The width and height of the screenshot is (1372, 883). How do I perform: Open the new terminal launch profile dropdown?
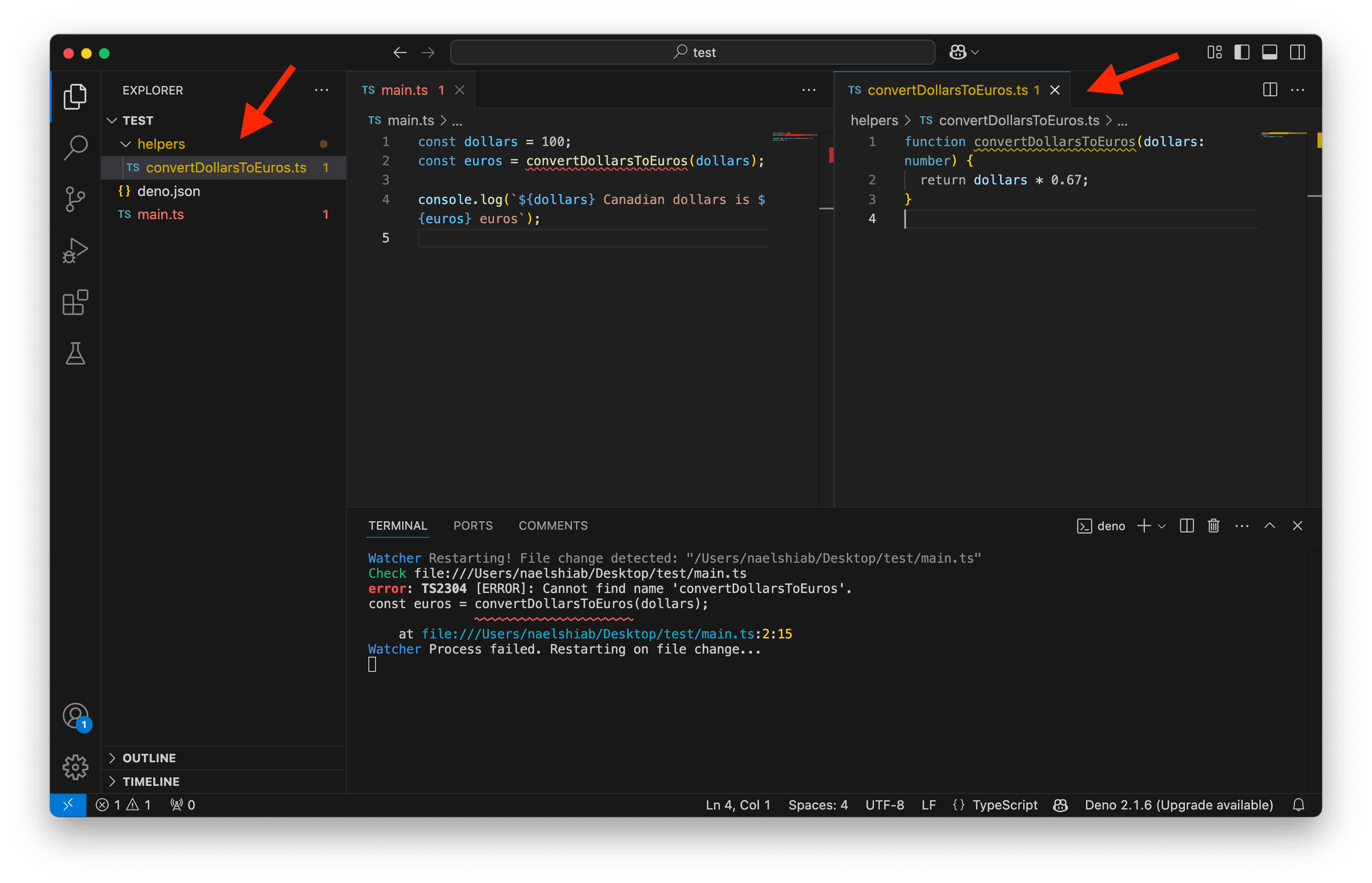click(1162, 526)
